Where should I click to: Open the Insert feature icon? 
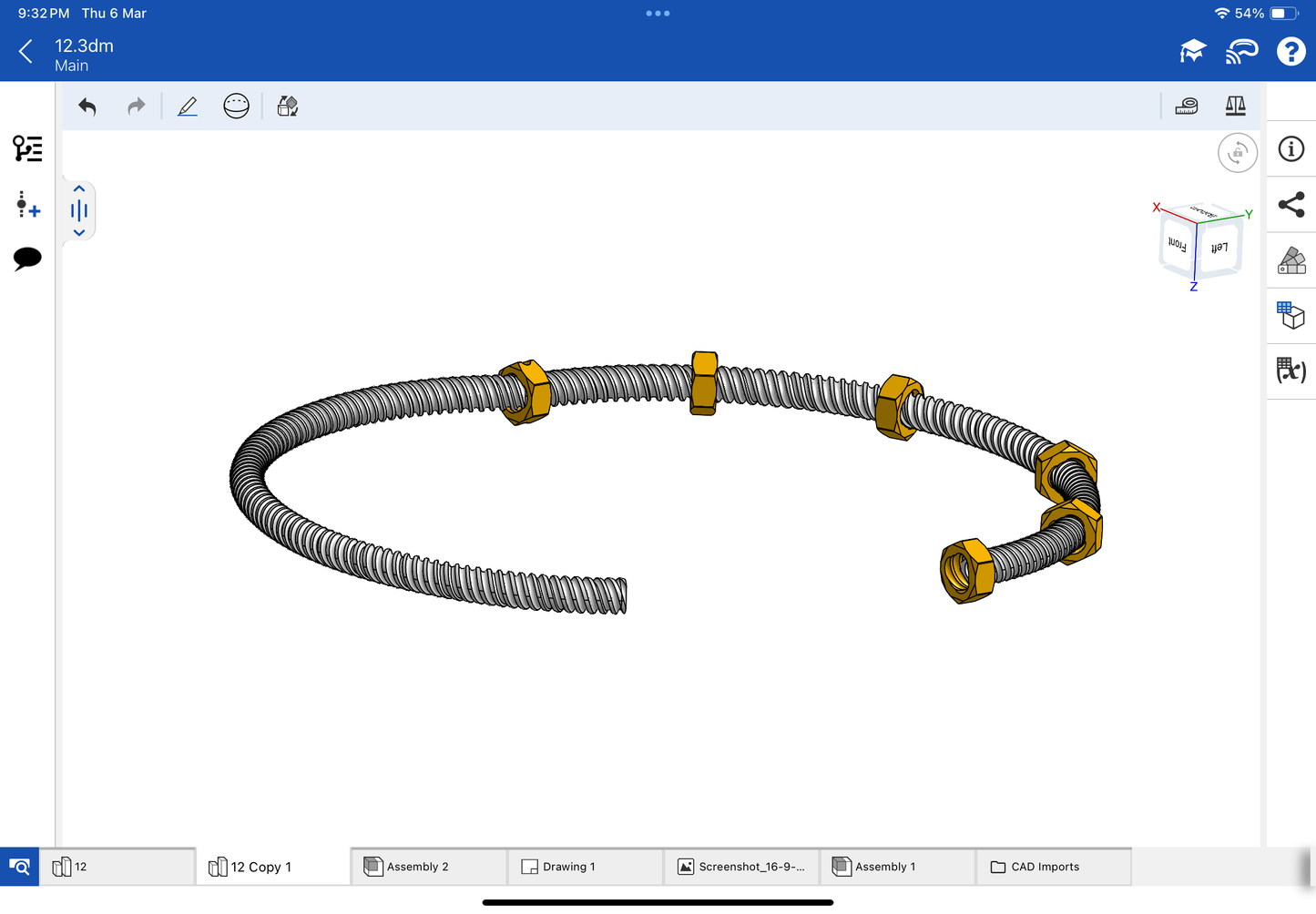[x=27, y=205]
